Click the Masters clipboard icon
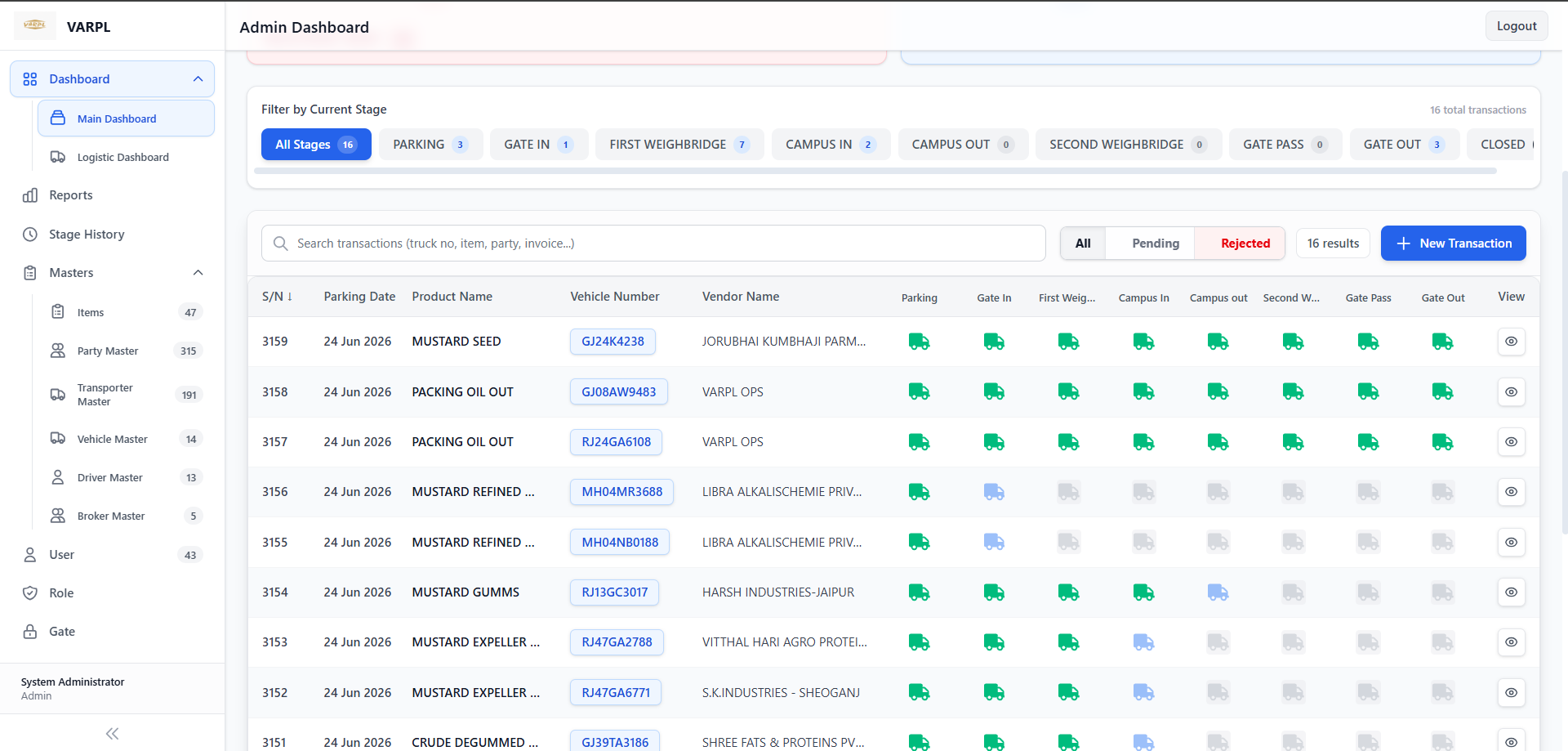Viewport: 1568px width, 751px height. click(30, 273)
